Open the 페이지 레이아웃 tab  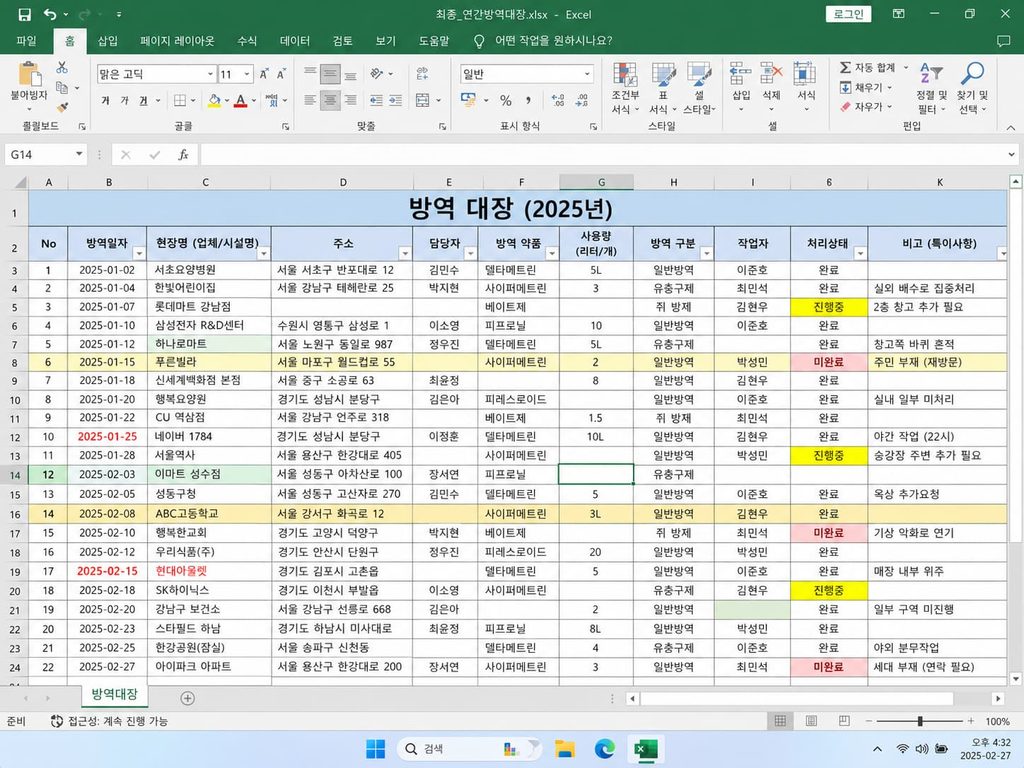(177, 40)
